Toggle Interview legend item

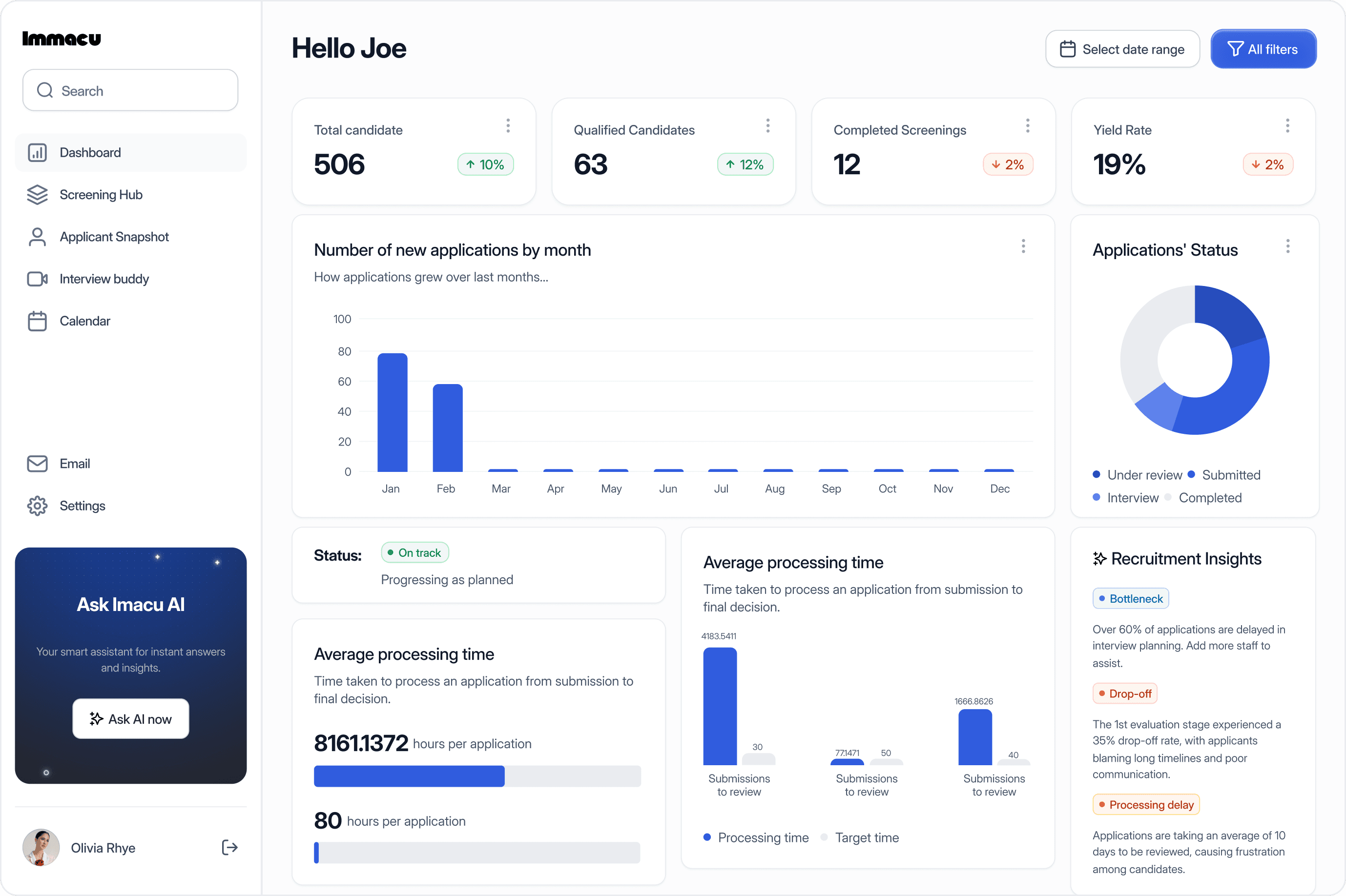pos(1125,498)
